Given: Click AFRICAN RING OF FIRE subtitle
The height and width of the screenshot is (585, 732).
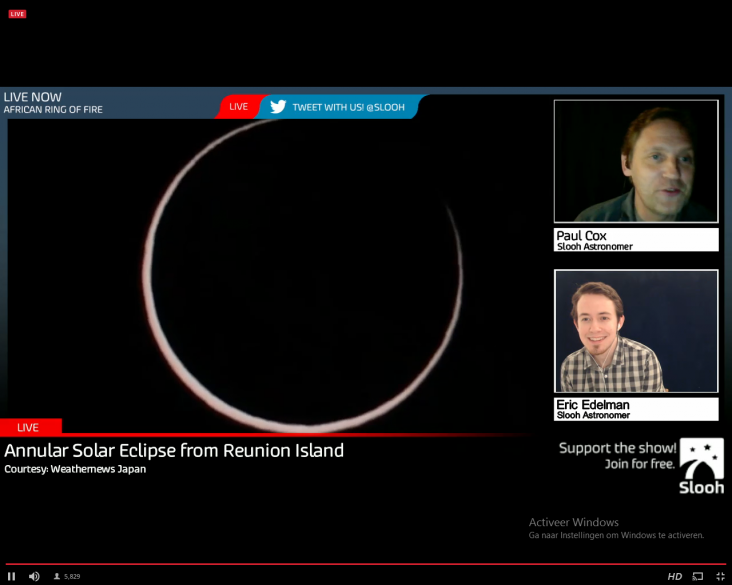Looking at the screenshot, I should coord(53,109).
